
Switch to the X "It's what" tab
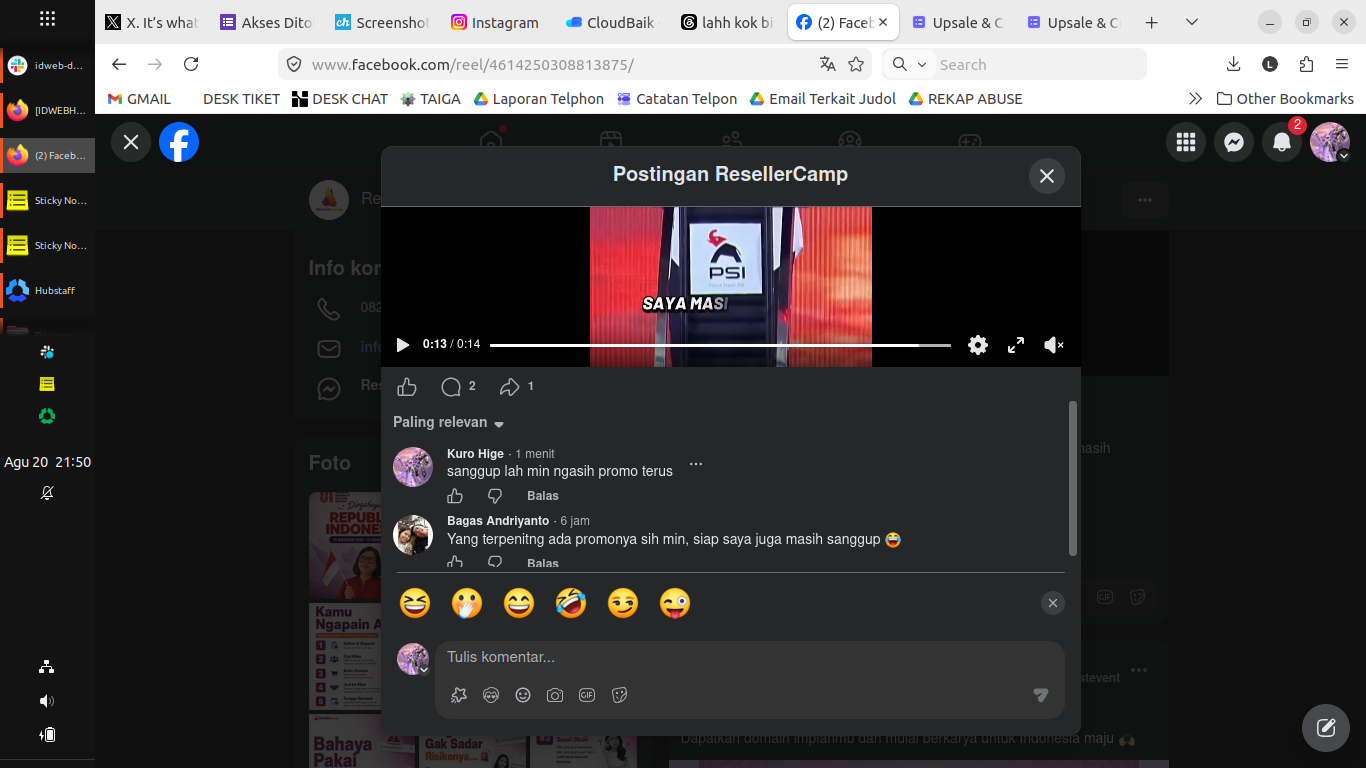tap(152, 22)
